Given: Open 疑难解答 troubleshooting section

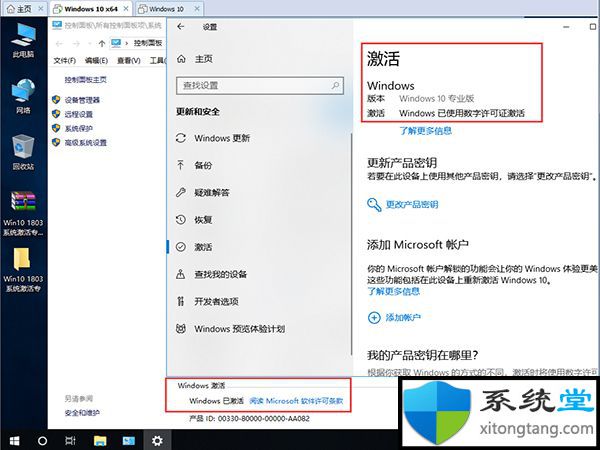Looking at the screenshot, I should click(x=212, y=192).
